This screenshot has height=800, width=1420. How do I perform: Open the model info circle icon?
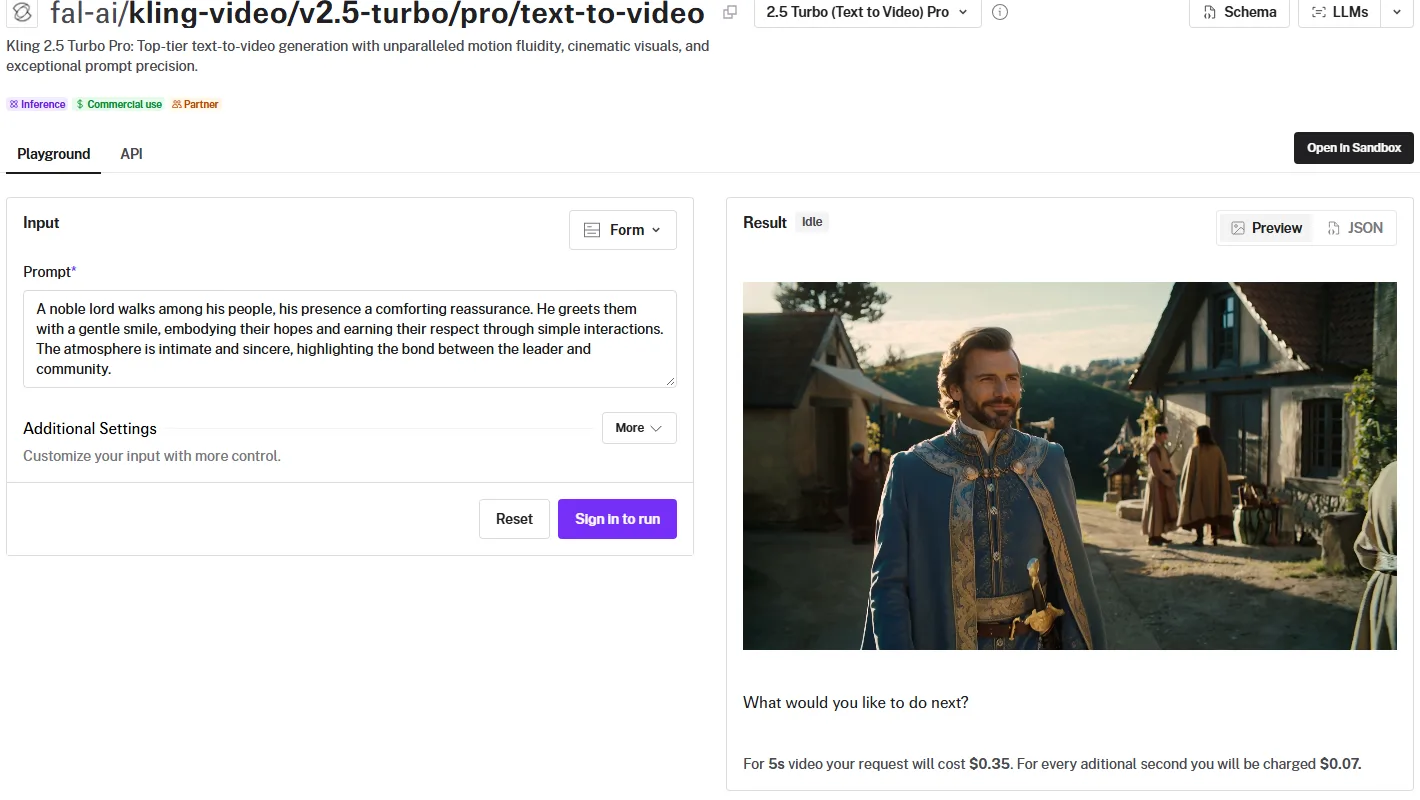pos(1000,13)
